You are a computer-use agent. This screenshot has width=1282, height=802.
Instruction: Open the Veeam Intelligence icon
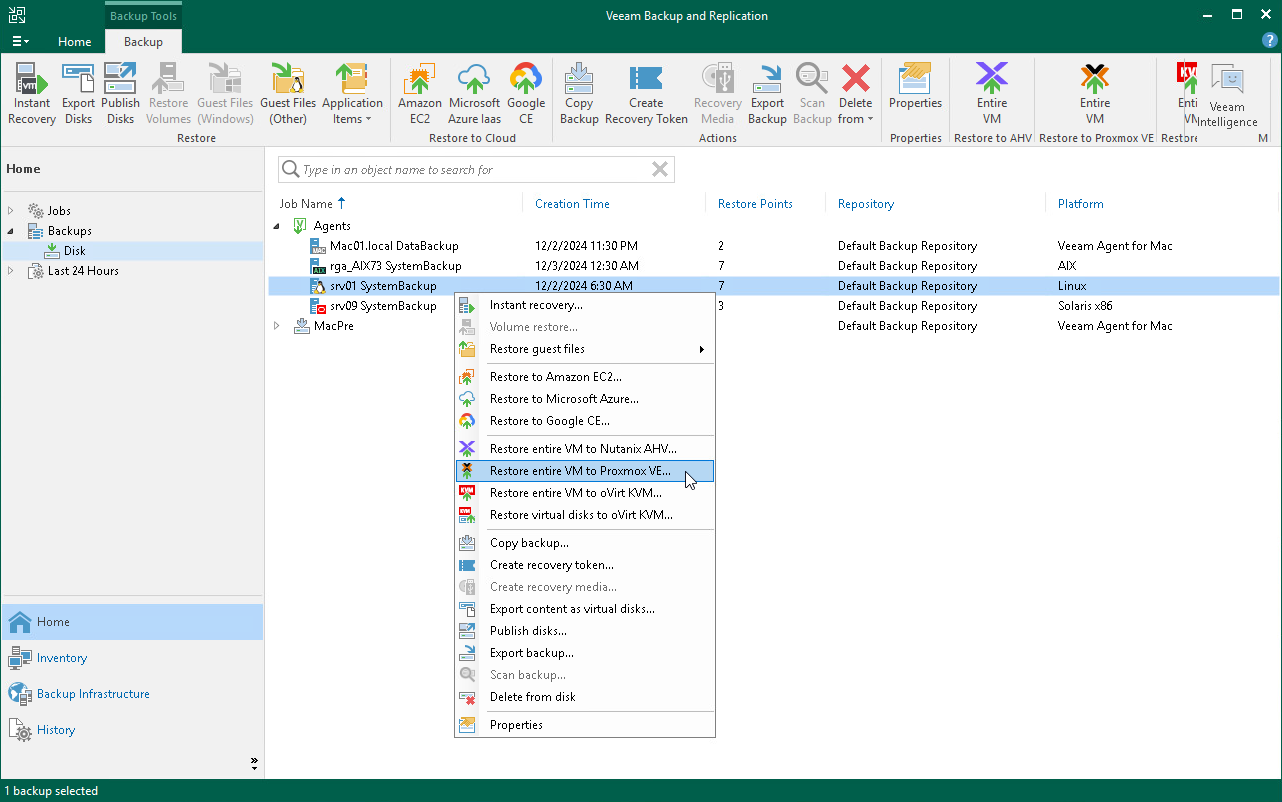pyautogui.click(x=1227, y=92)
